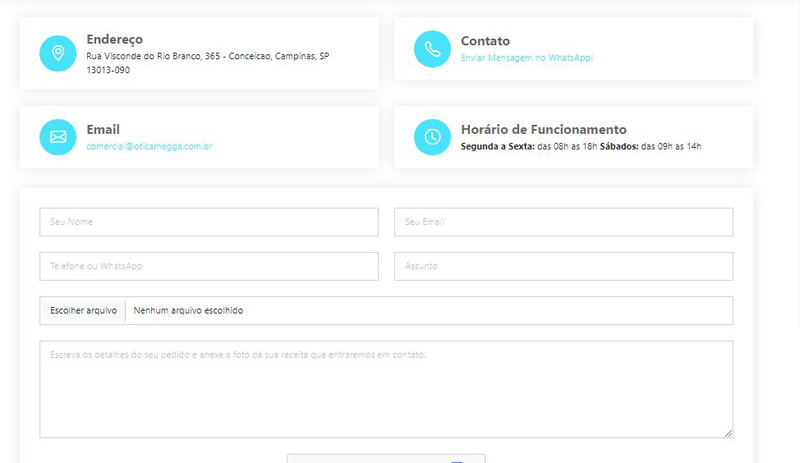This screenshot has height=463, width=800.
Task: Click the phone icon beside Contato
Action: coord(432,49)
